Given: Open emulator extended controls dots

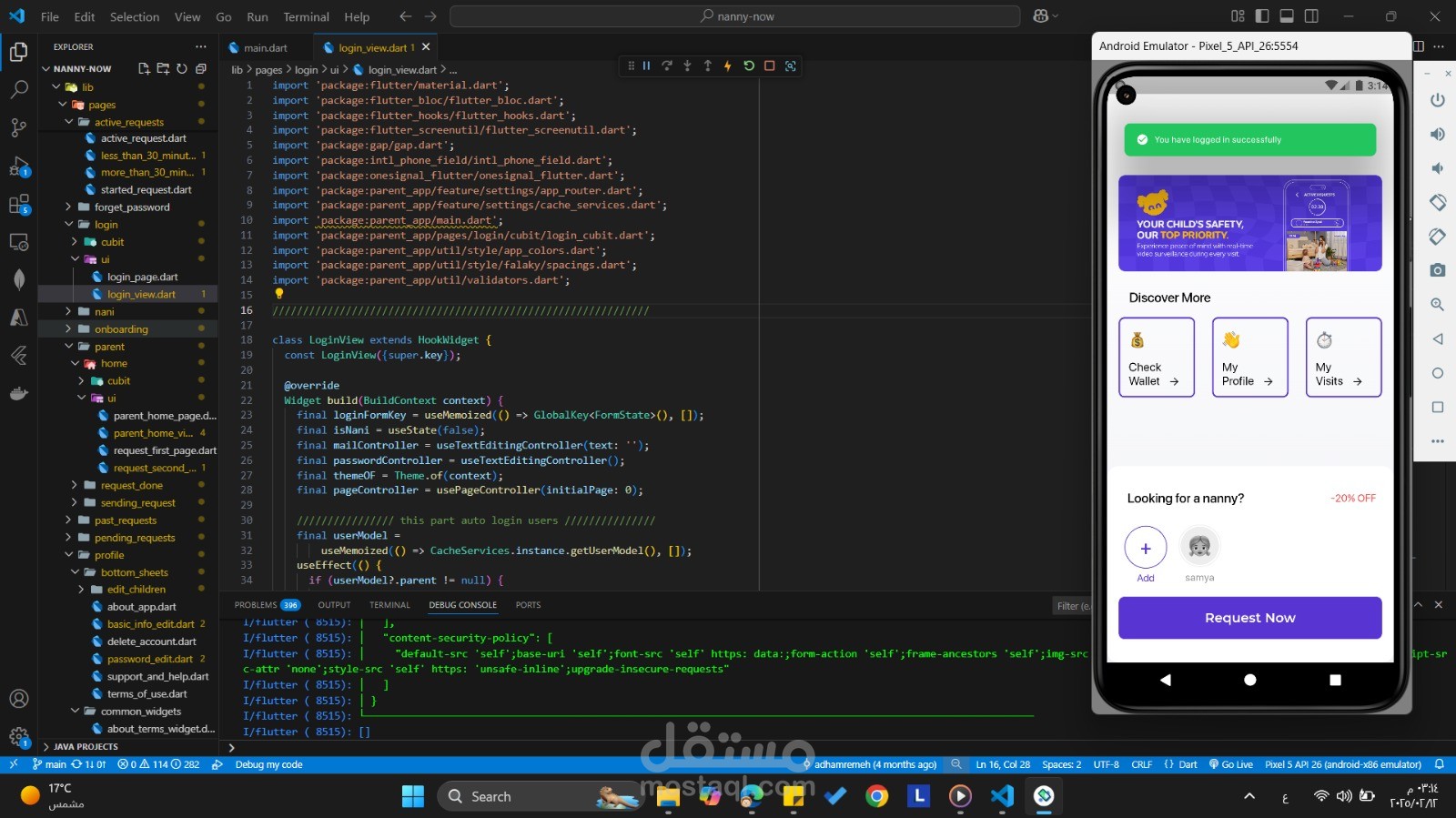Looking at the screenshot, I should [1438, 441].
